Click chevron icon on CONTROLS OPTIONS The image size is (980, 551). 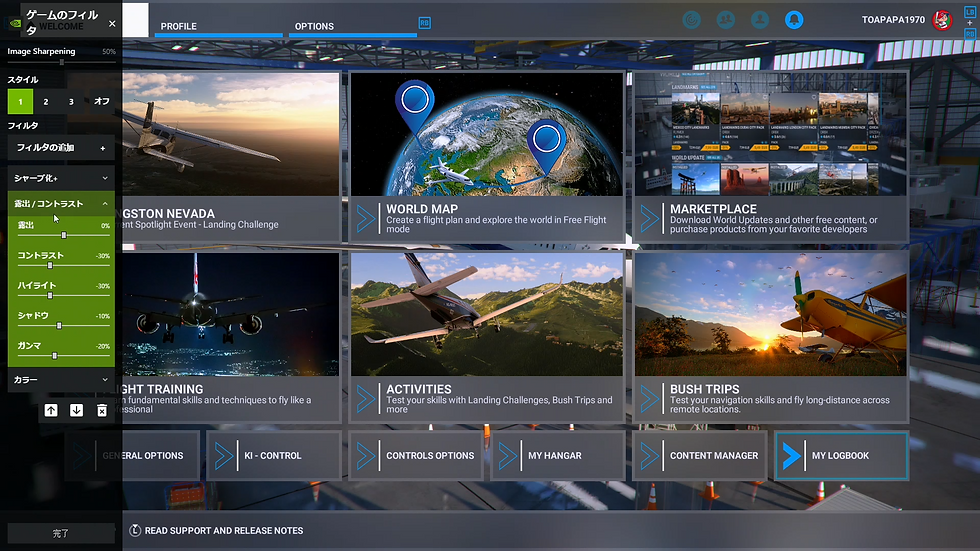tap(366, 456)
